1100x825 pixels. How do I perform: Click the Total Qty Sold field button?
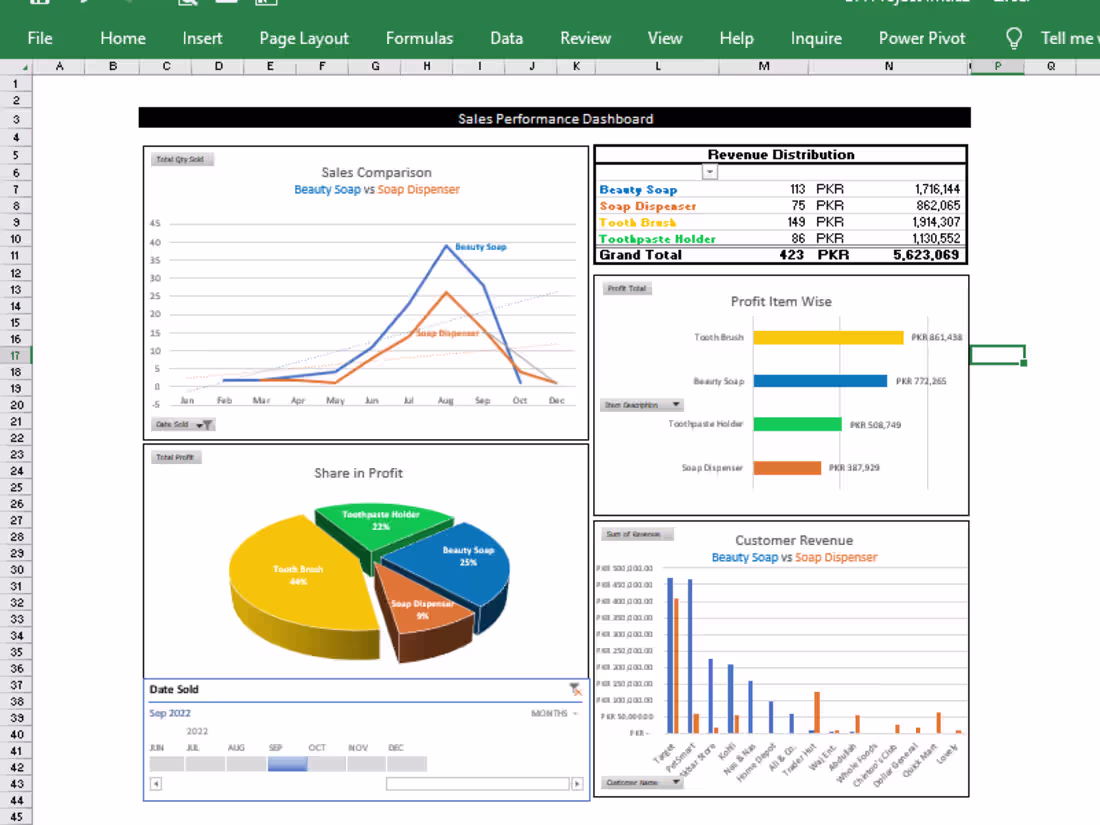(181, 158)
